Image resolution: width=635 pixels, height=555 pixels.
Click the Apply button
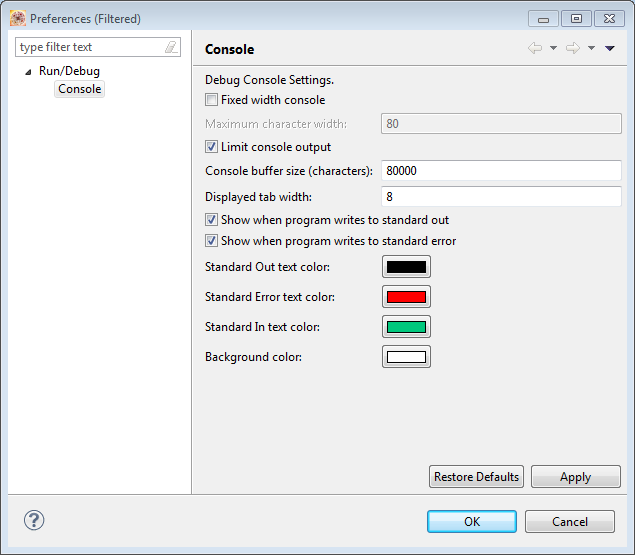(575, 477)
